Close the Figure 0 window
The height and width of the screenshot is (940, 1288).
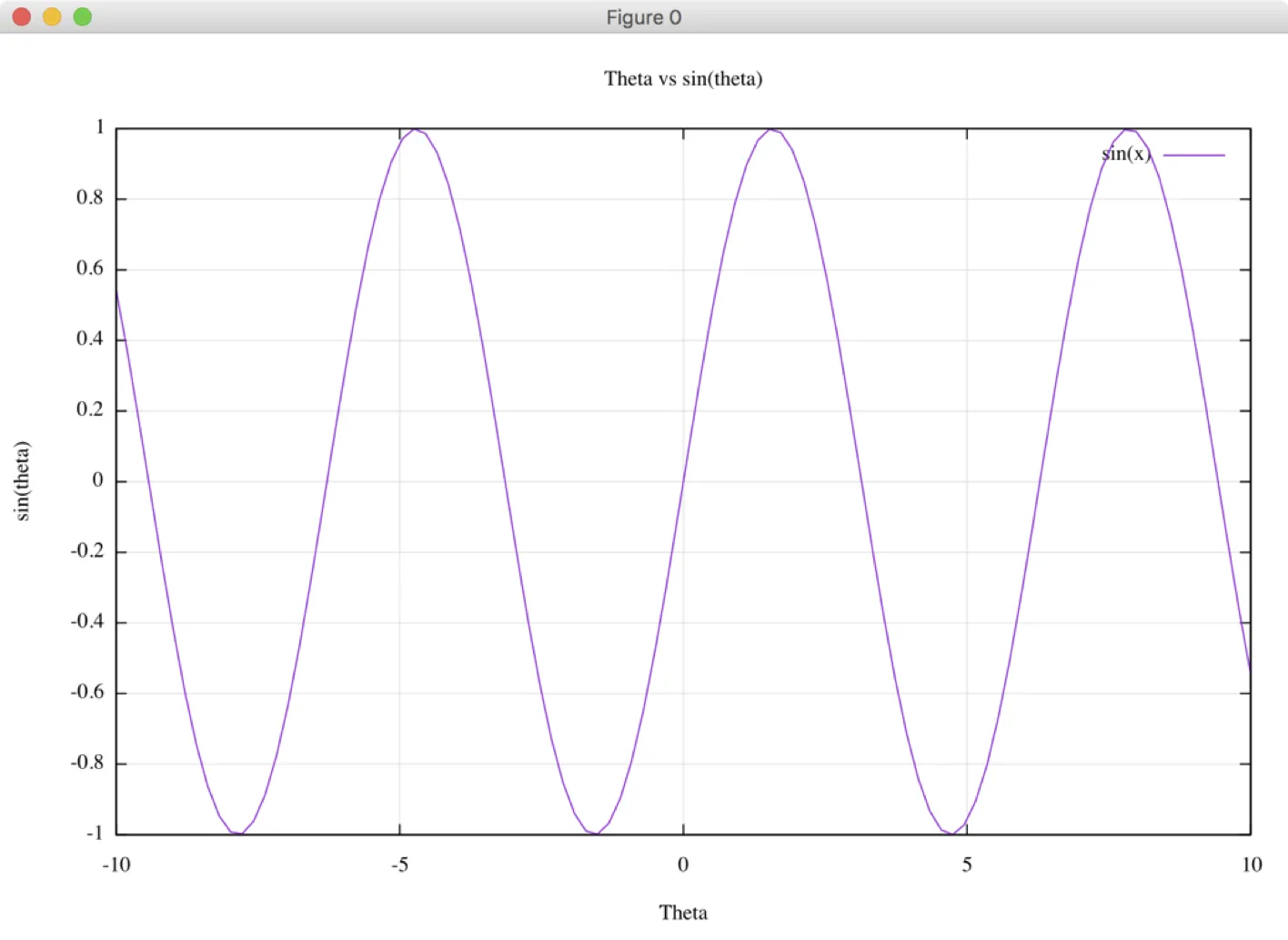22,16
